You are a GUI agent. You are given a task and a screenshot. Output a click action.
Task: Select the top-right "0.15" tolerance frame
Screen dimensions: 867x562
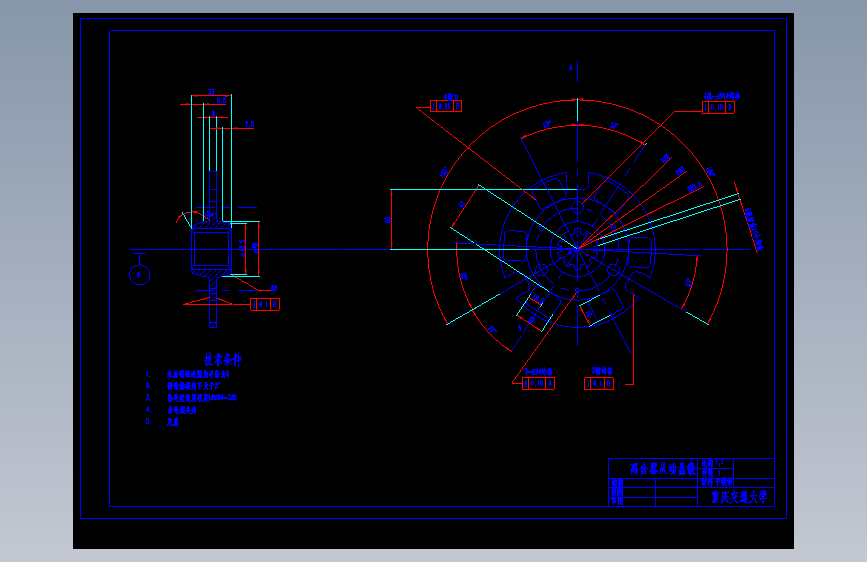[718, 107]
